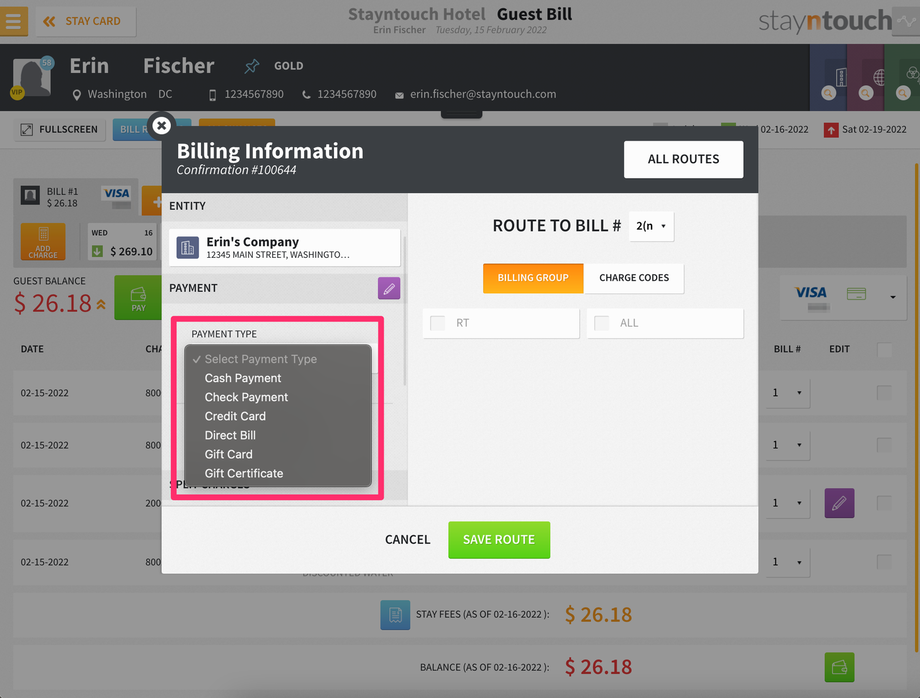Image resolution: width=920 pixels, height=698 pixels.
Task: Close the Billing Information dialog
Action: (x=161, y=125)
